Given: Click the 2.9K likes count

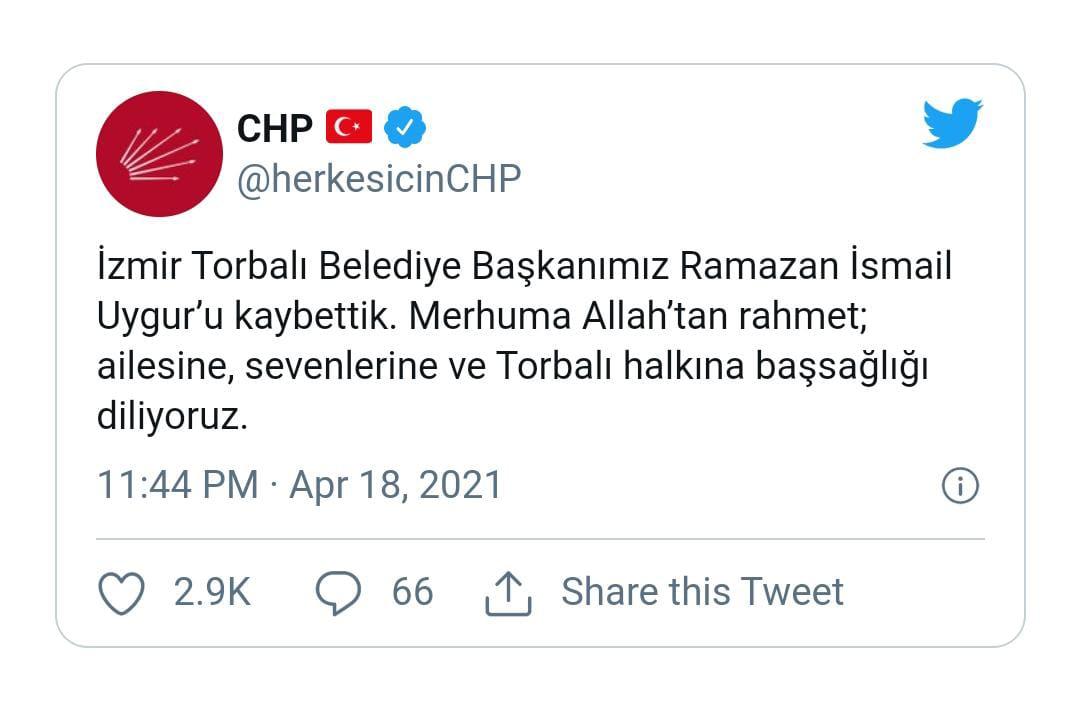Looking at the screenshot, I should coord(212,592).
